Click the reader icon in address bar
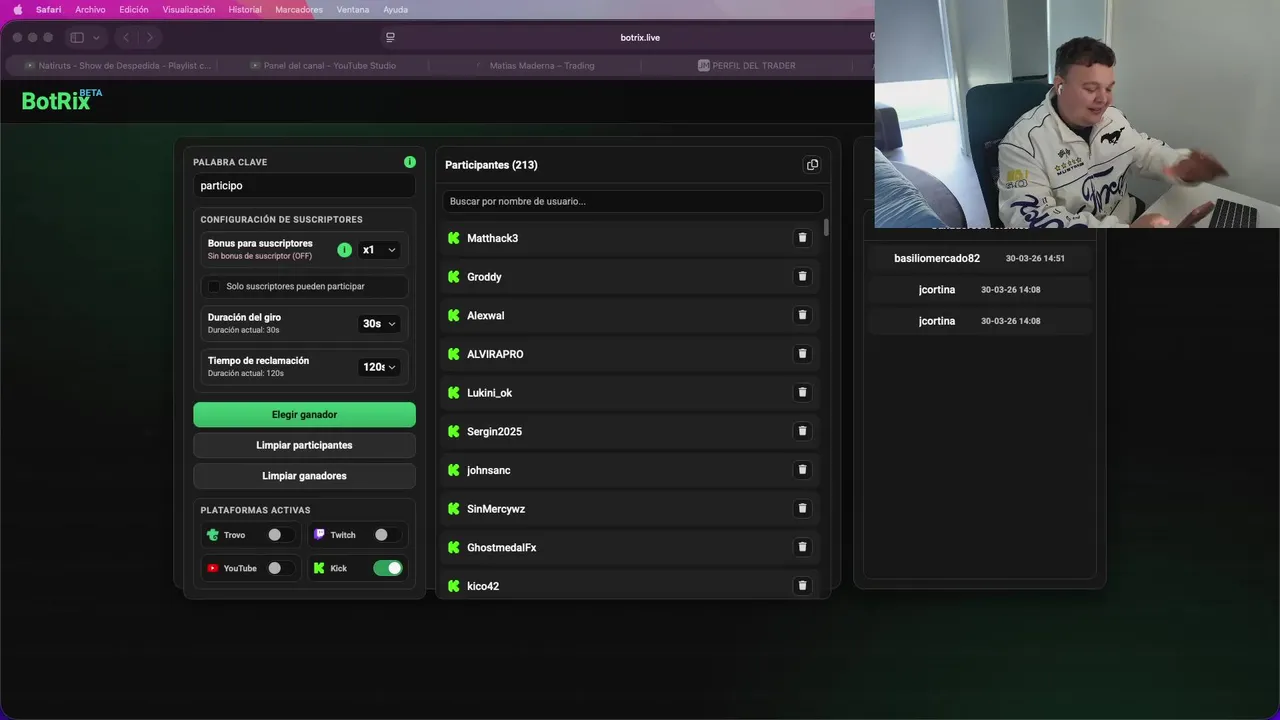 point(390,37)
